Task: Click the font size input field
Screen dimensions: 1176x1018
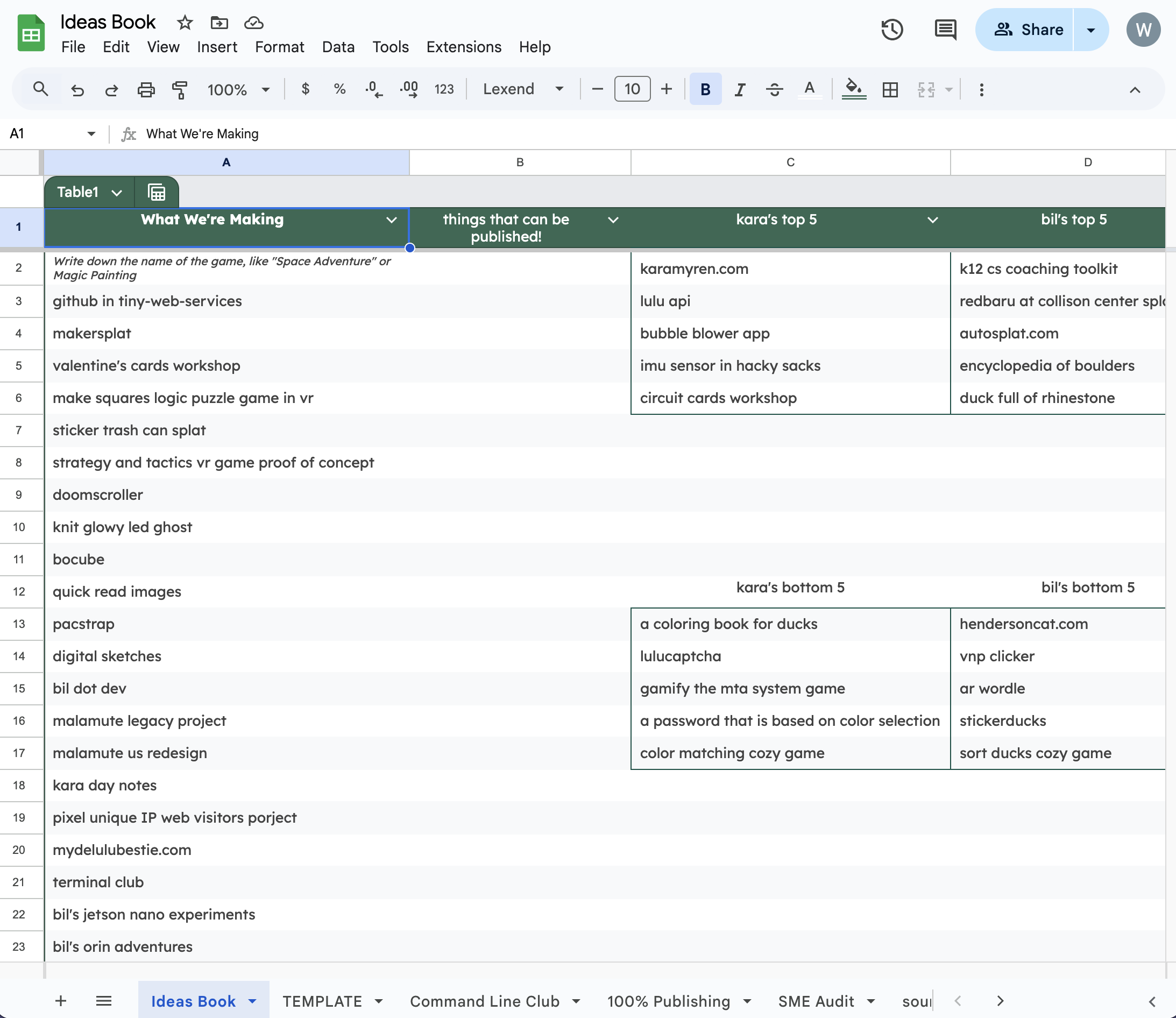Action: click(632, 89)
